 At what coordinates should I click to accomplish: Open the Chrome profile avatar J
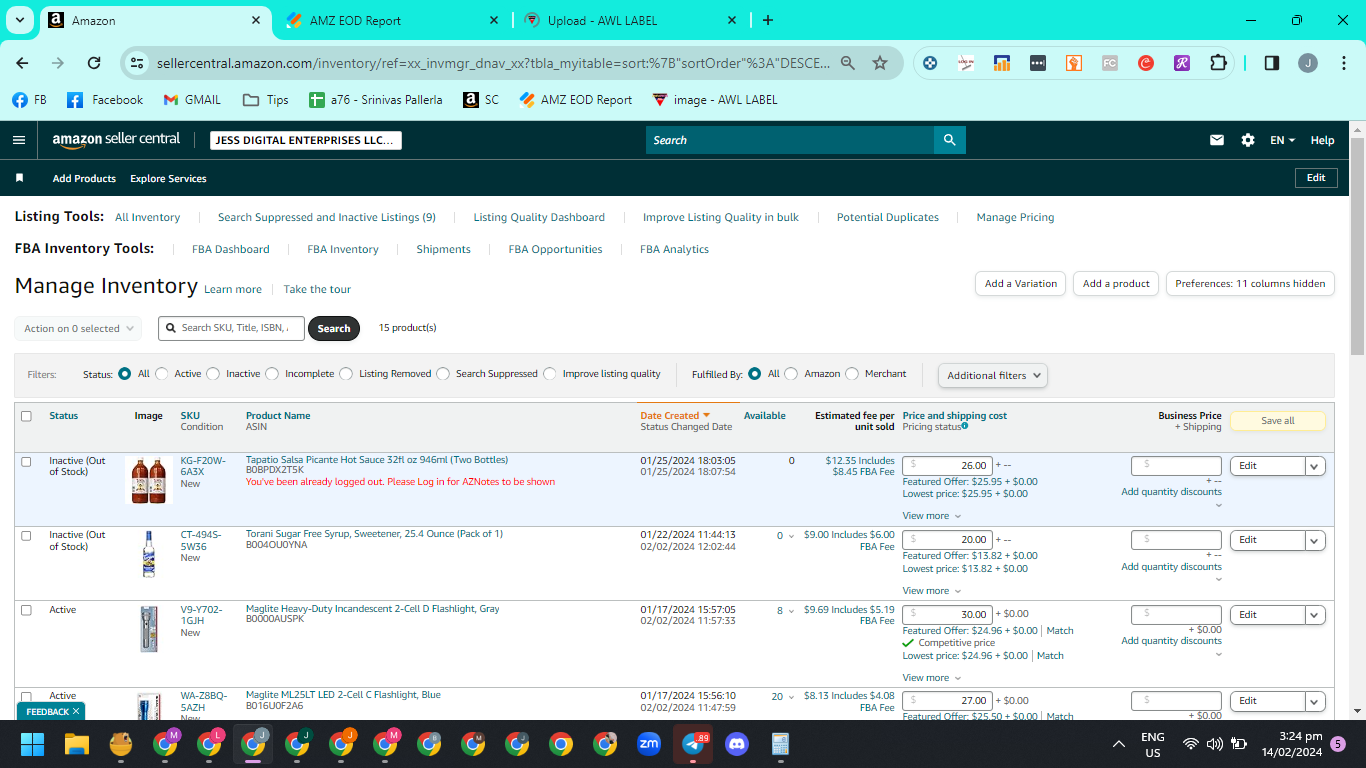[1308, 63]
